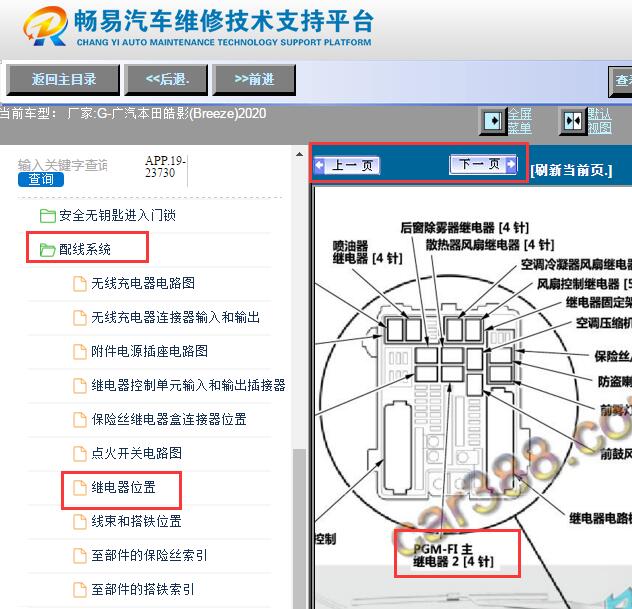Image resolution: width=632 pixels, height=609 pixels.
Task: Click the PGM-FI 主继电器 2 label
Action: click(453, 555)
